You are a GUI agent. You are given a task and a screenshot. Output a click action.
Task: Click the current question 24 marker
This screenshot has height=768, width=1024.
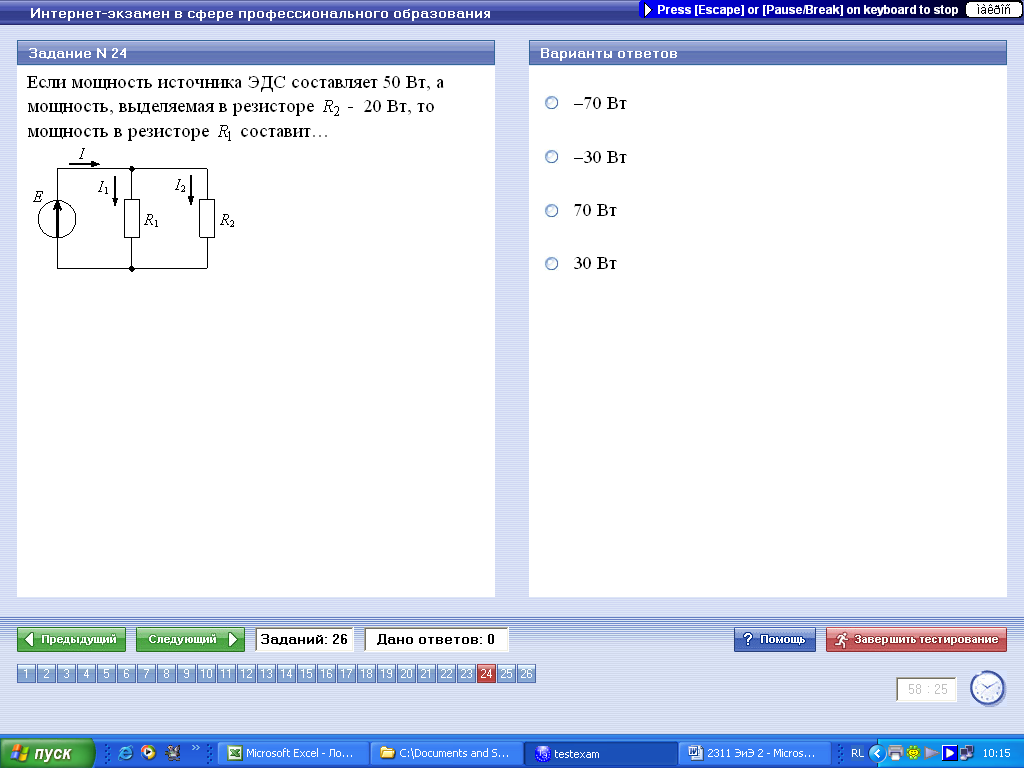487,673
